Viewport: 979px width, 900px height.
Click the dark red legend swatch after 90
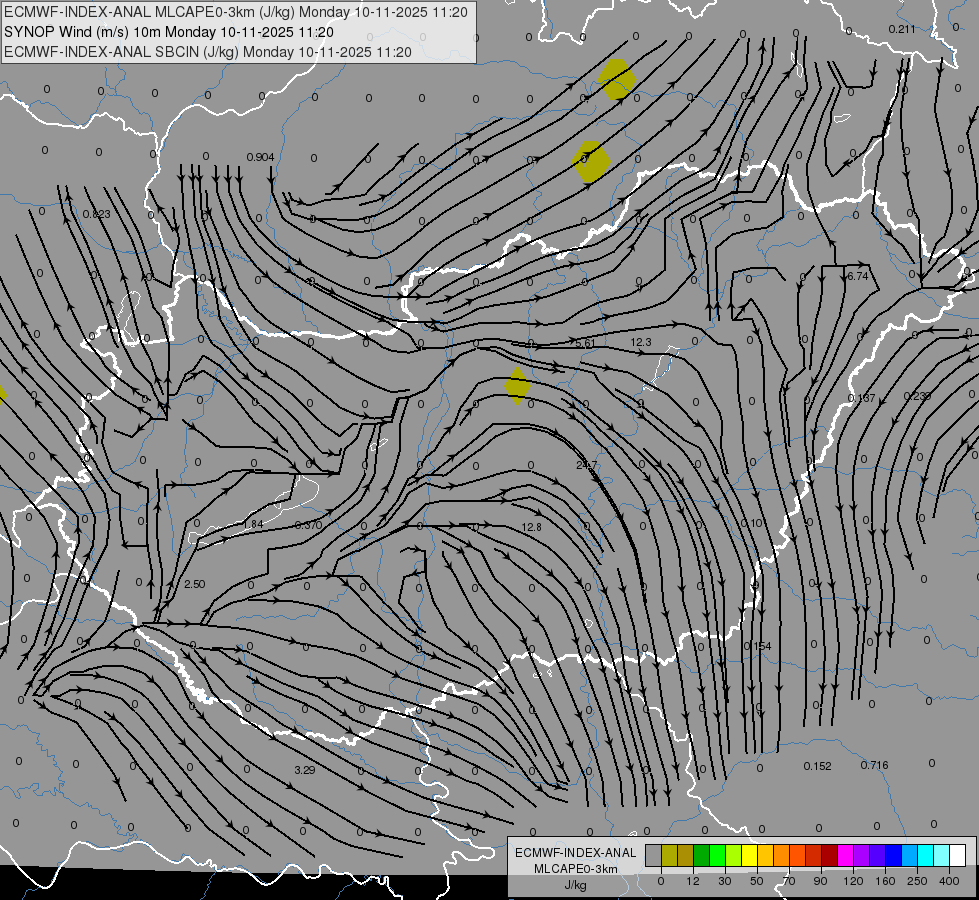tap(830, 855)
